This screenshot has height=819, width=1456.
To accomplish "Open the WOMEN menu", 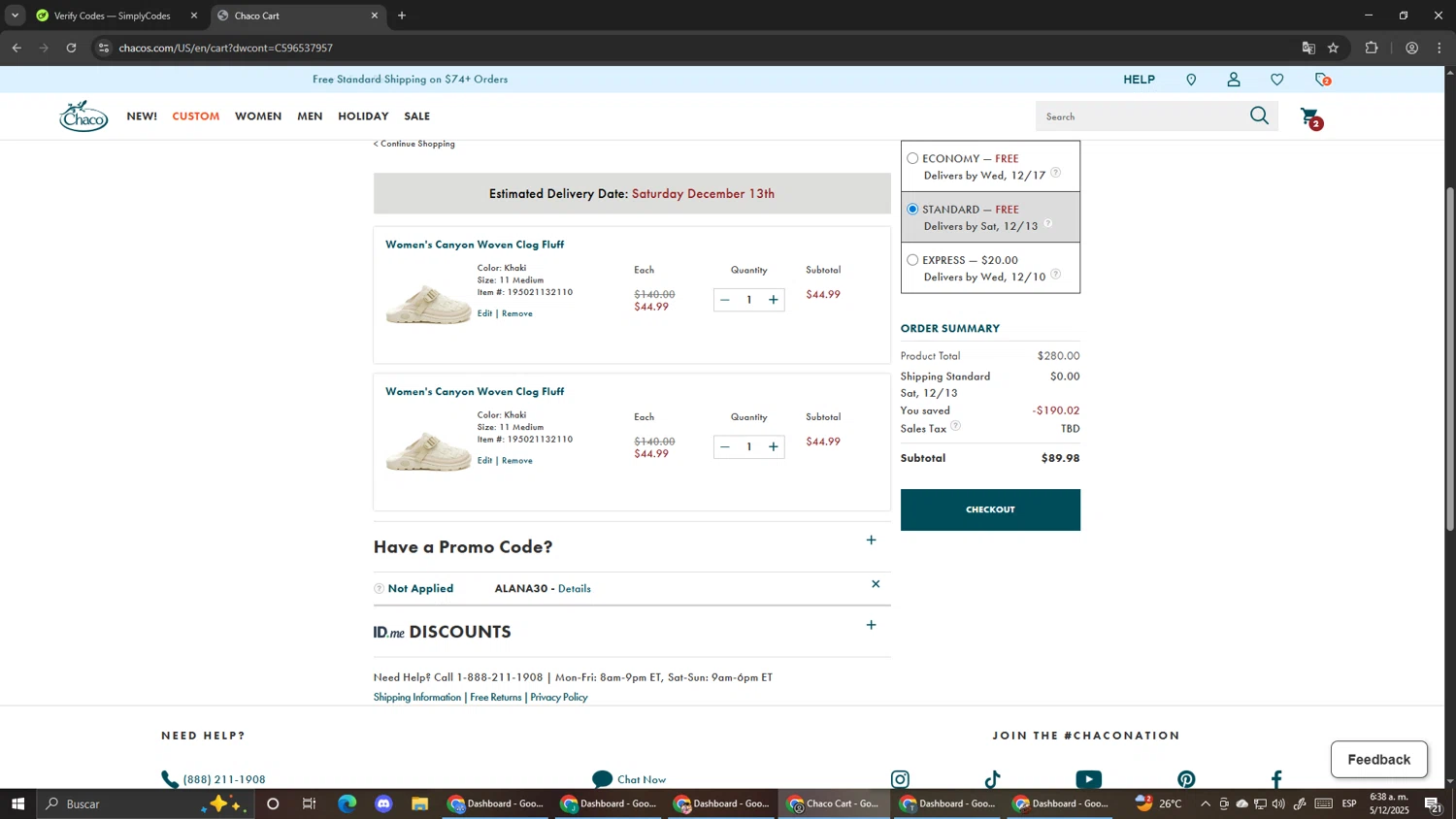I will tap(258, 116).
